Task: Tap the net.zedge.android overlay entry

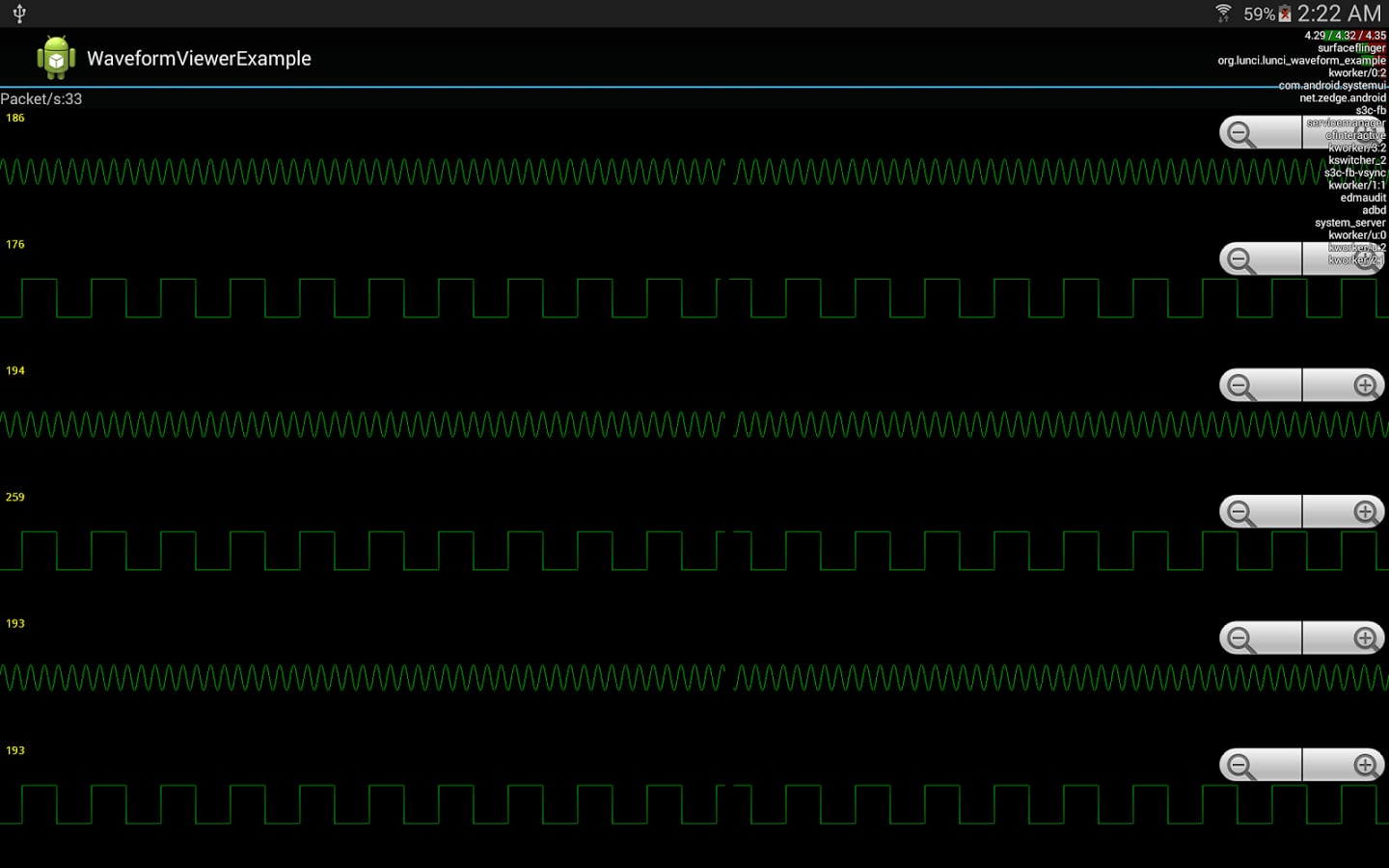Action: point(1343,97)
